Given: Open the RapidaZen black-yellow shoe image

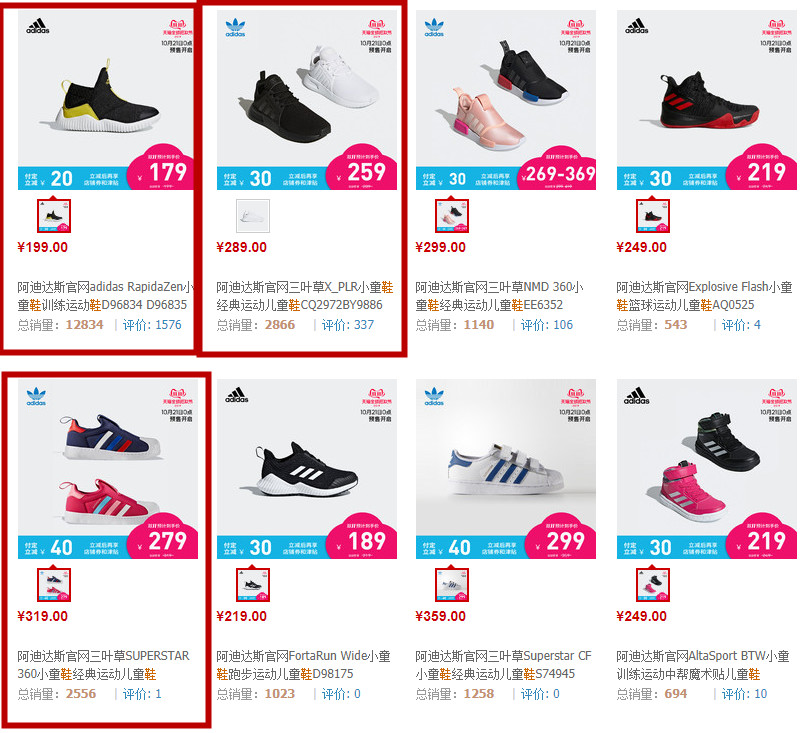Looking at the screenshot, I should (x=105, y=100).
